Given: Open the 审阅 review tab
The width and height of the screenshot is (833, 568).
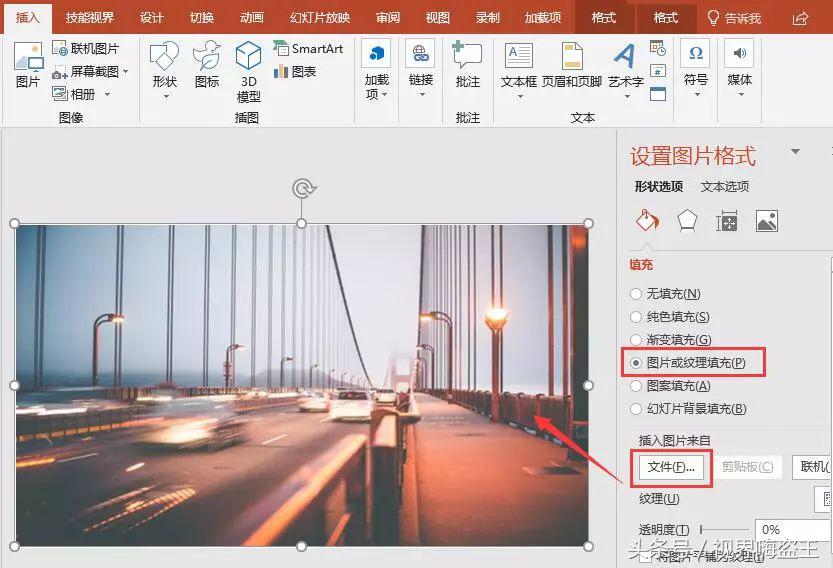Looking at the screenshot, I should [388, 18].
